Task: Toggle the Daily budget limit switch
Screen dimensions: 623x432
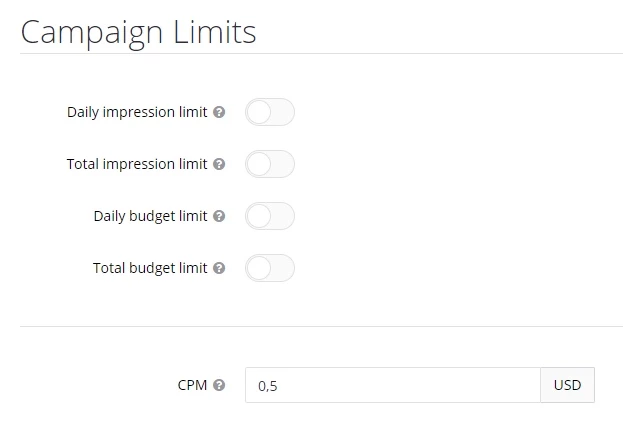Action: coord(270,216)
